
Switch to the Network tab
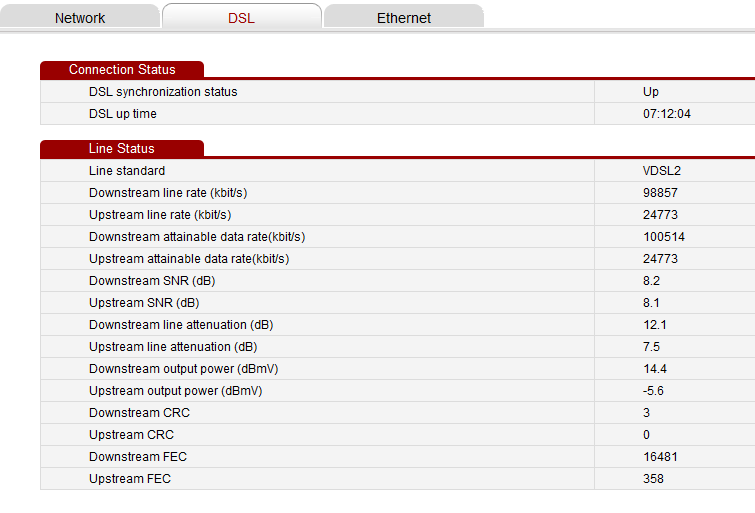80,18
